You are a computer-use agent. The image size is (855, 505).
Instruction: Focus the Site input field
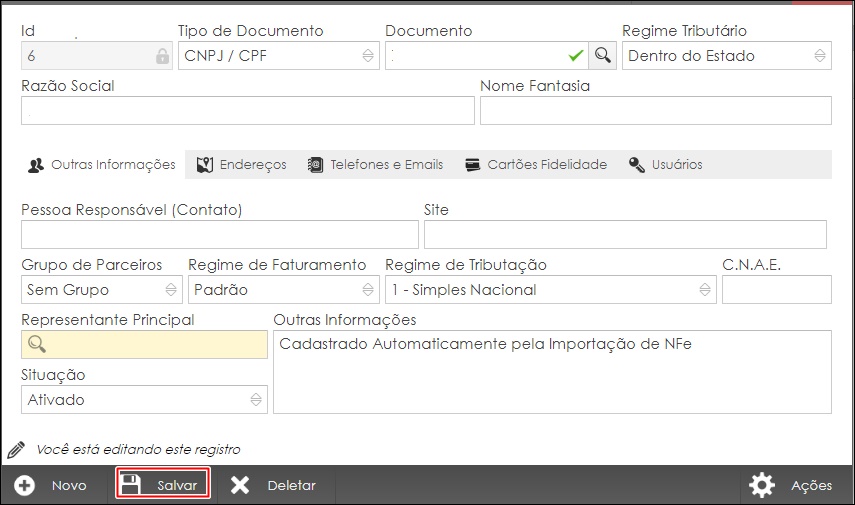click(x=625, y=235)
